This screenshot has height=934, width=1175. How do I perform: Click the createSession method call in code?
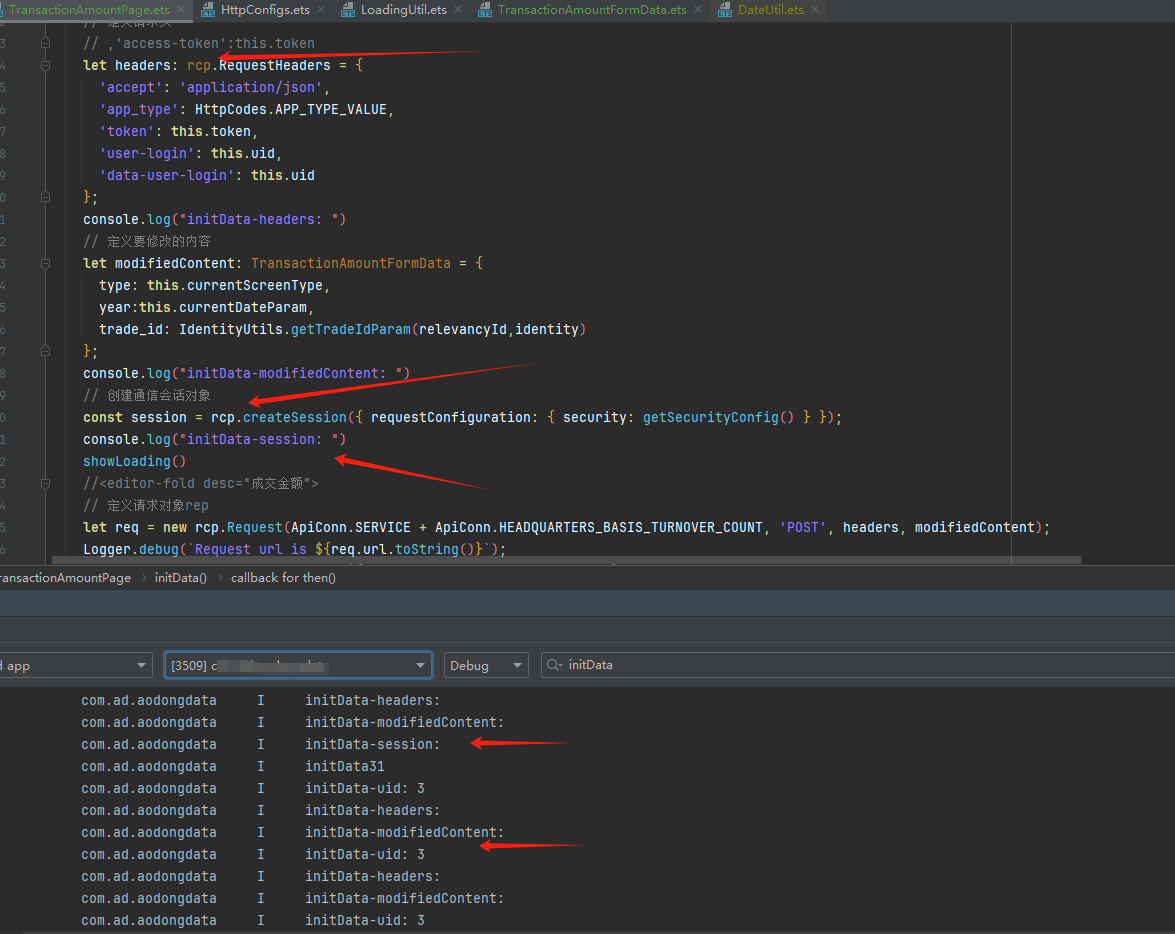coord(294,417)
